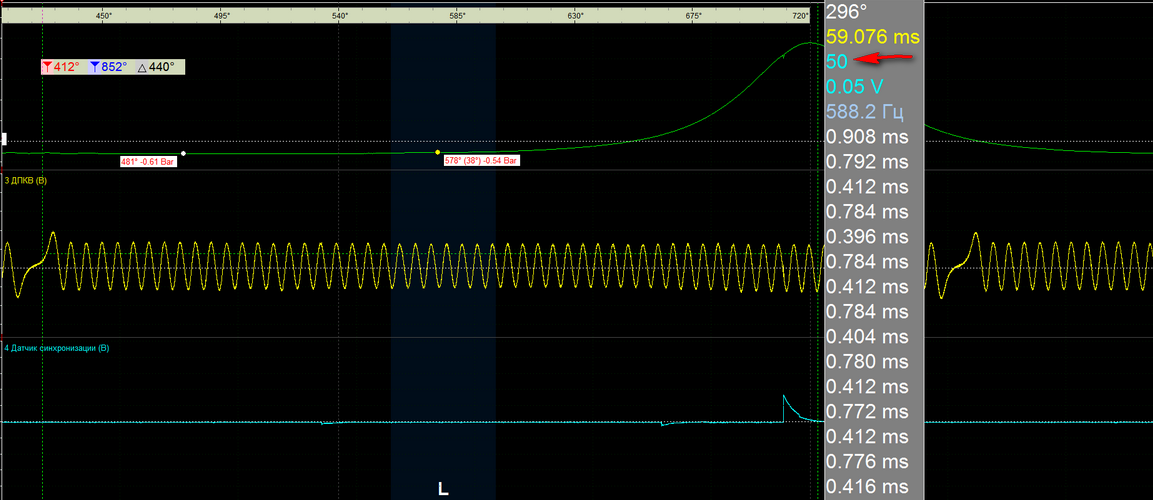Screen dimensions: 1153x500
Task: Click the 588.2 Гц frequency reading
Action: point(865,112)
